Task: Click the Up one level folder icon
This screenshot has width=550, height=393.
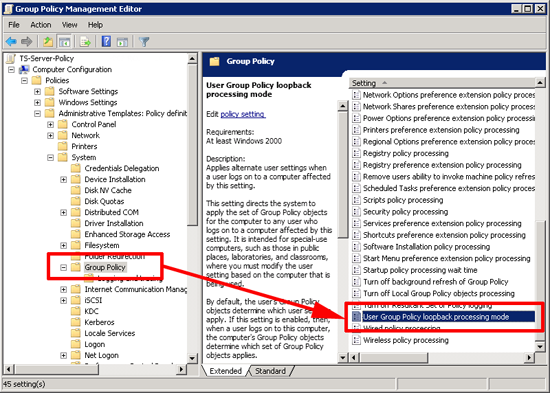Action: 48,42
